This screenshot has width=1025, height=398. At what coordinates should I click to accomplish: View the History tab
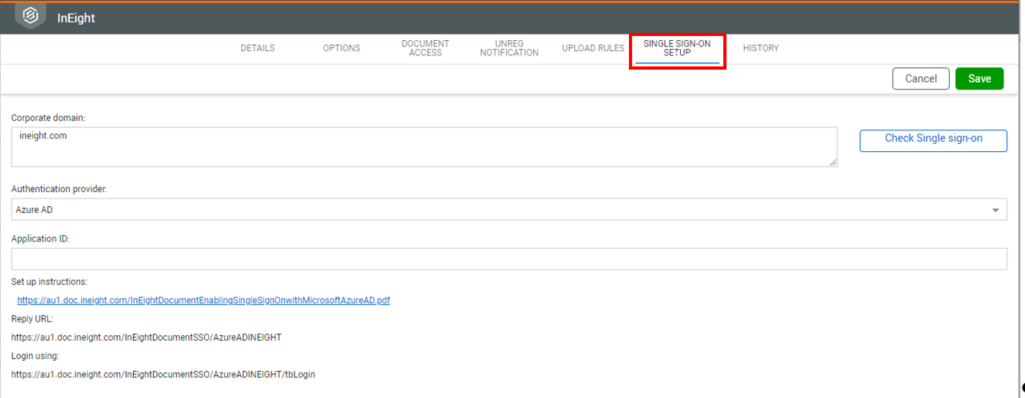tap(761, 48)
